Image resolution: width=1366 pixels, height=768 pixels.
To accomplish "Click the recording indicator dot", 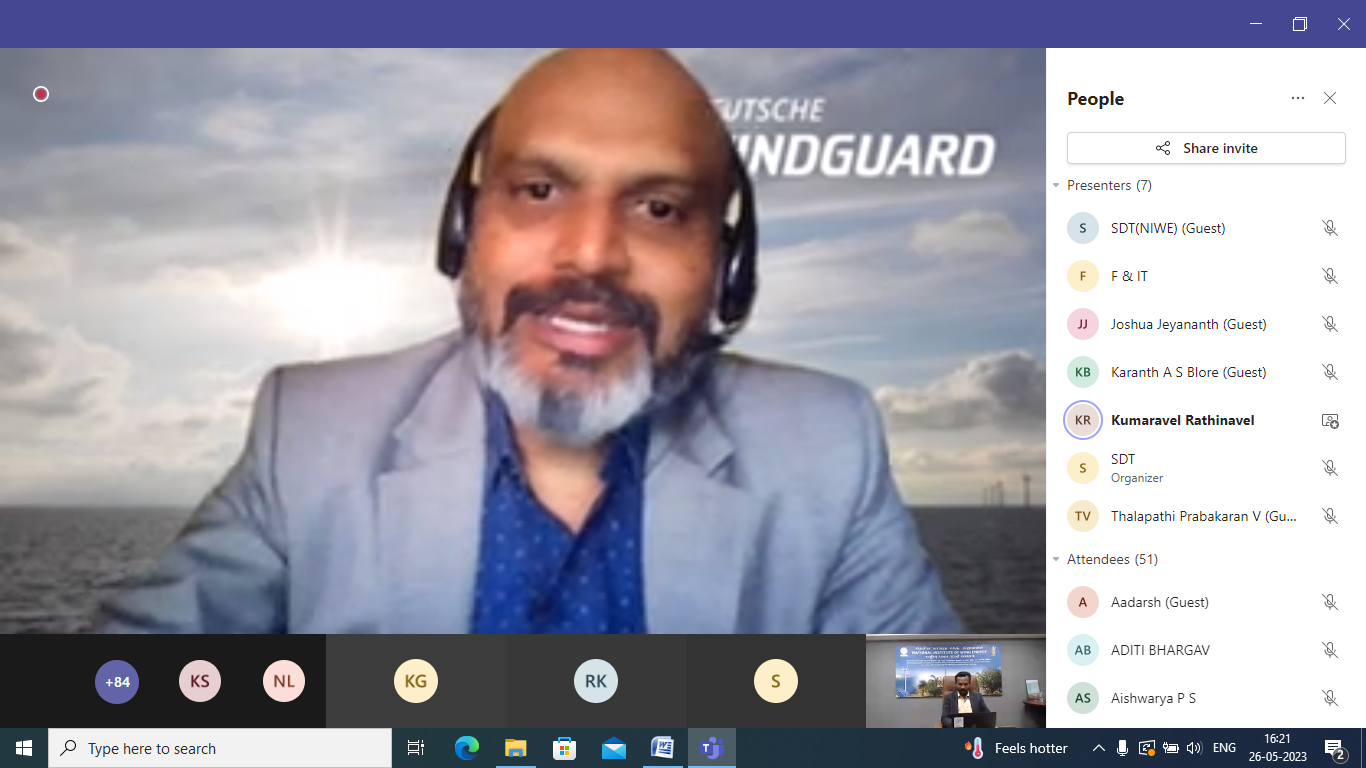I will 41,94.
